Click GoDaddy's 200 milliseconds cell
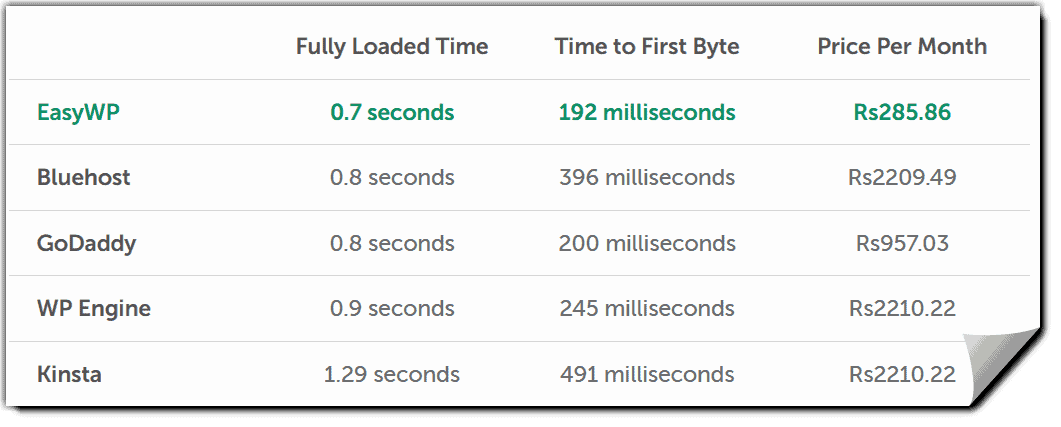Screen dimensions: 1061x427 click(x=647, y=243)
